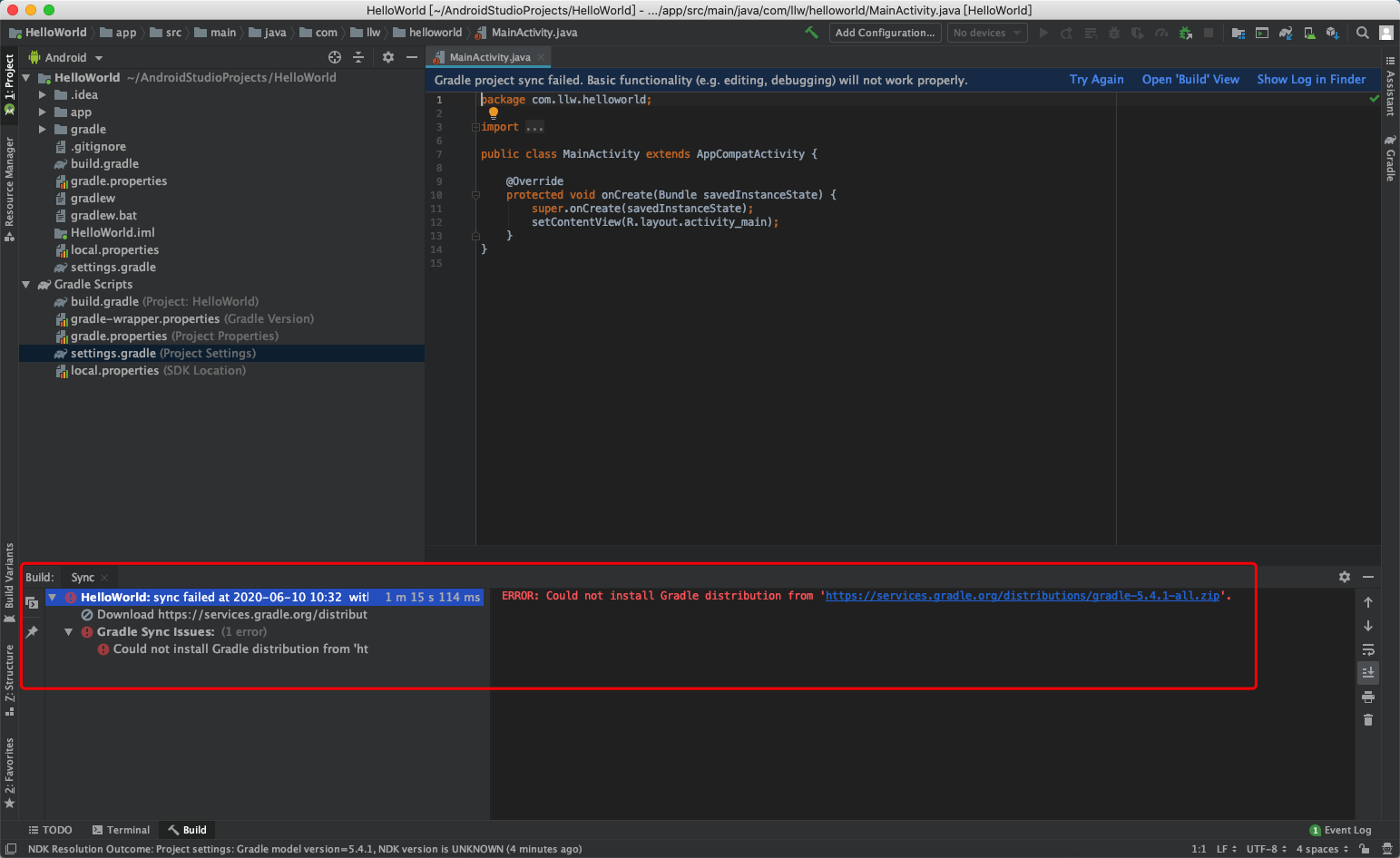This screenshot has height=858, width=1400.
Task: Toggle the Z: Structure side panel
Action: tap(9, 680)
